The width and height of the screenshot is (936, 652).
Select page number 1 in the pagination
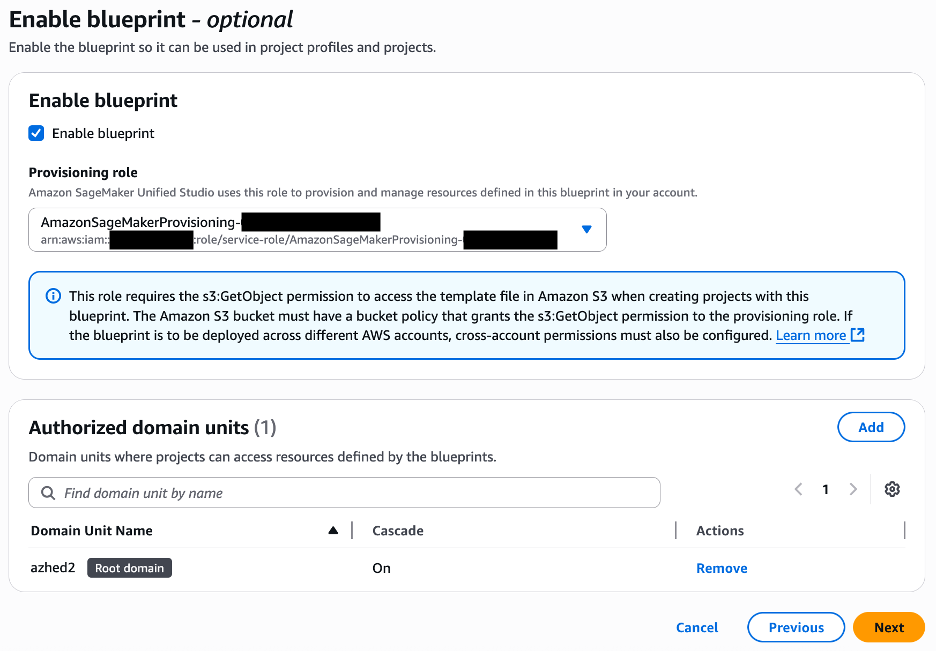825,489
